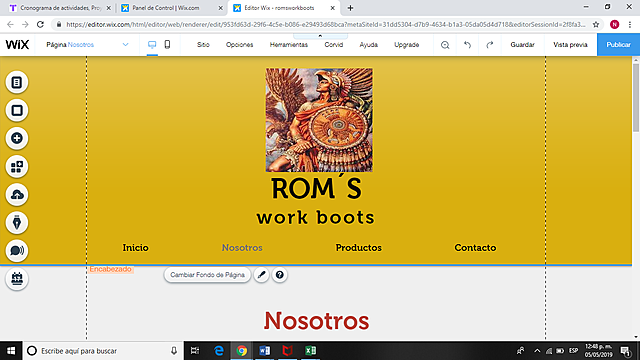Select the Productos navigation item

point(358,248)
